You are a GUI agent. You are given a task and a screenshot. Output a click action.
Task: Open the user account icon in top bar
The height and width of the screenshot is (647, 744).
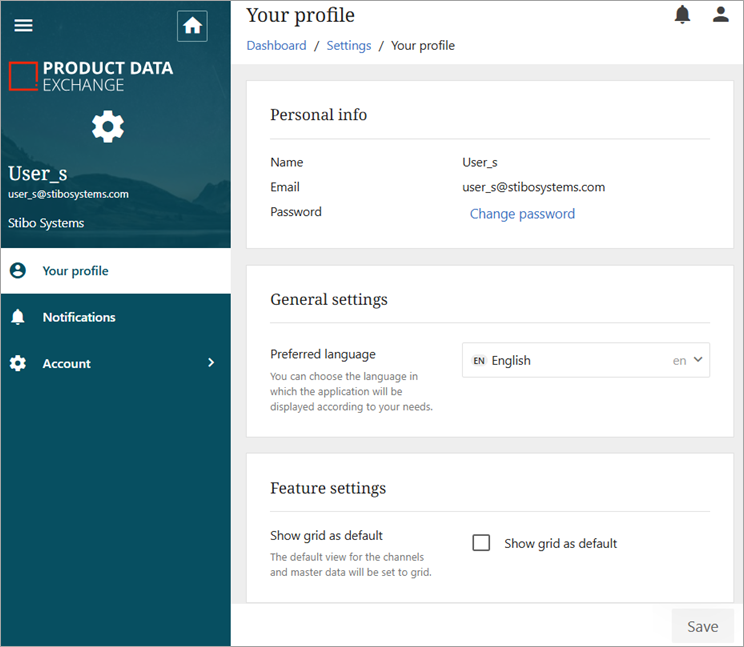(x=720, y=14)
